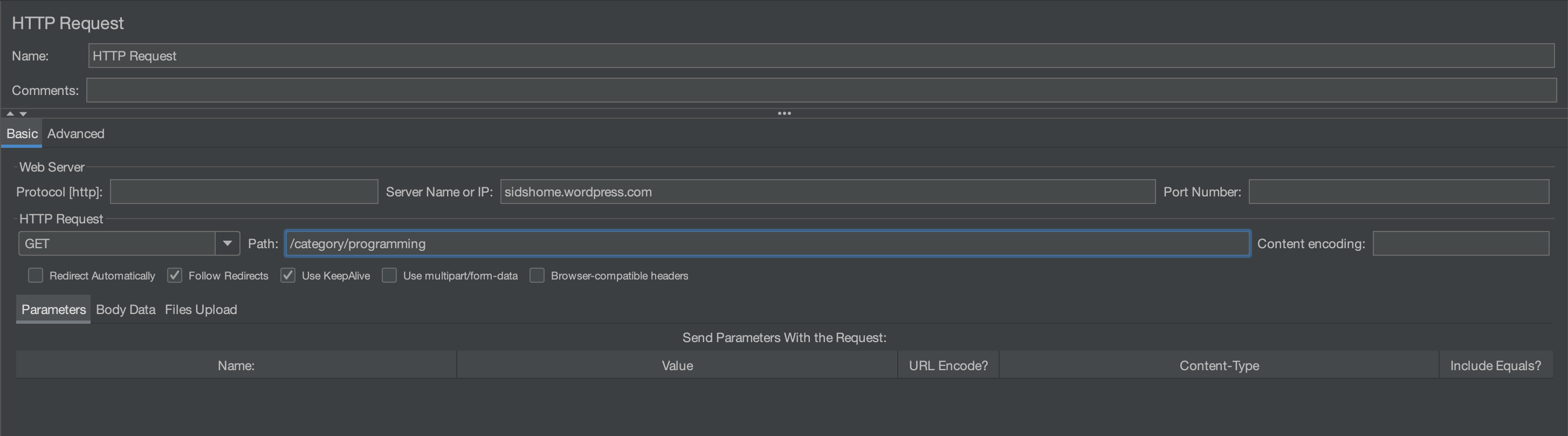The image size is (1568, 436).
Task: Click the collapse up arrow above the Basic tab
Action: click(x=10, y=113)
